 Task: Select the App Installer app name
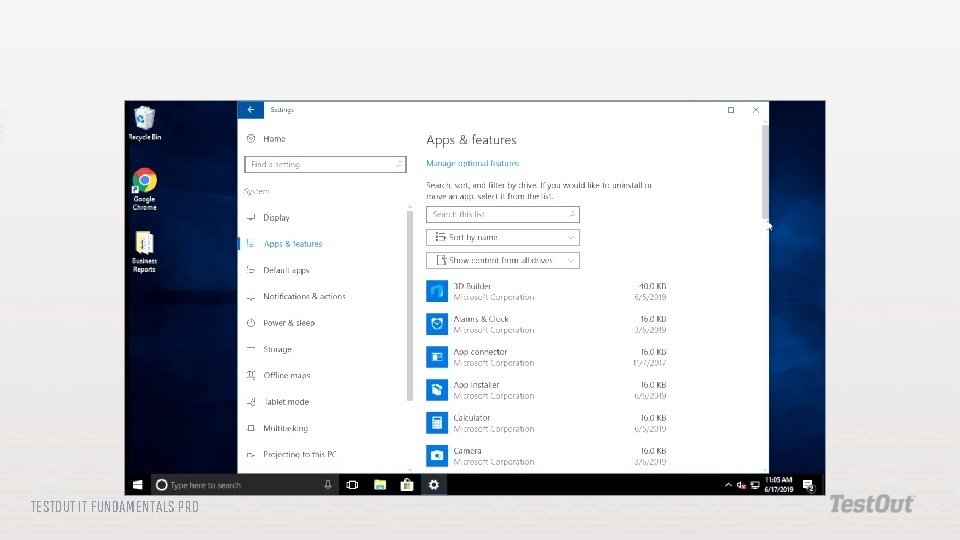476,385
